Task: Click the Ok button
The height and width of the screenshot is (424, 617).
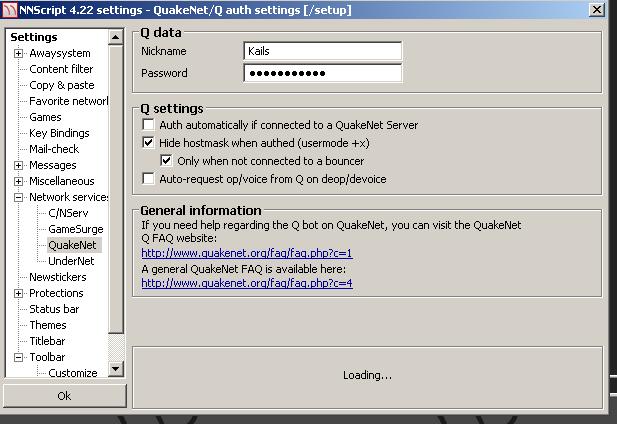Action: (x=65, y=396)
